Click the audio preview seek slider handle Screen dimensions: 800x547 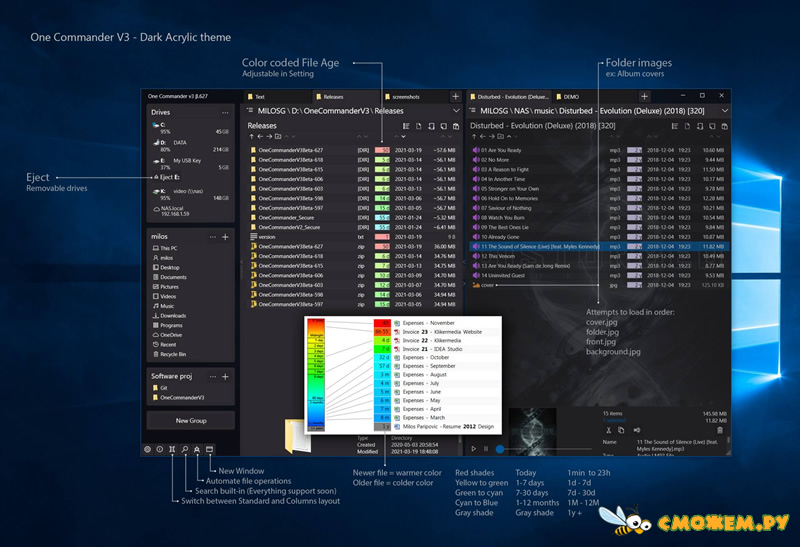(x=500, y=449)
